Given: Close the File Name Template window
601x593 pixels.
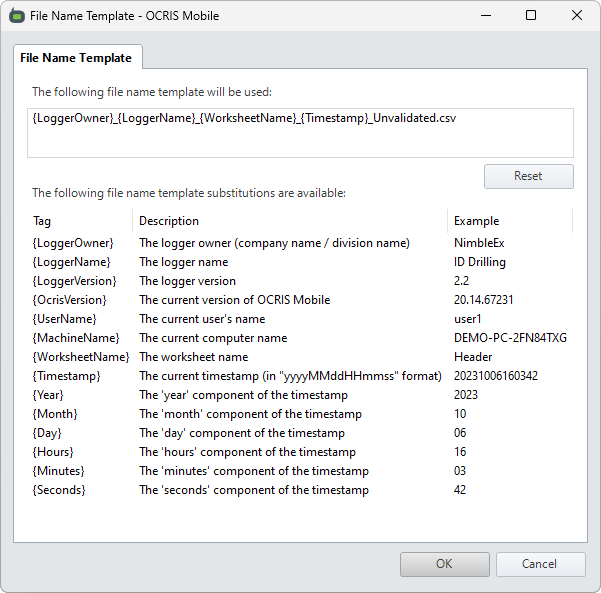Looking at the screenshot, I should pyautogui.click(x=577, y=16).
